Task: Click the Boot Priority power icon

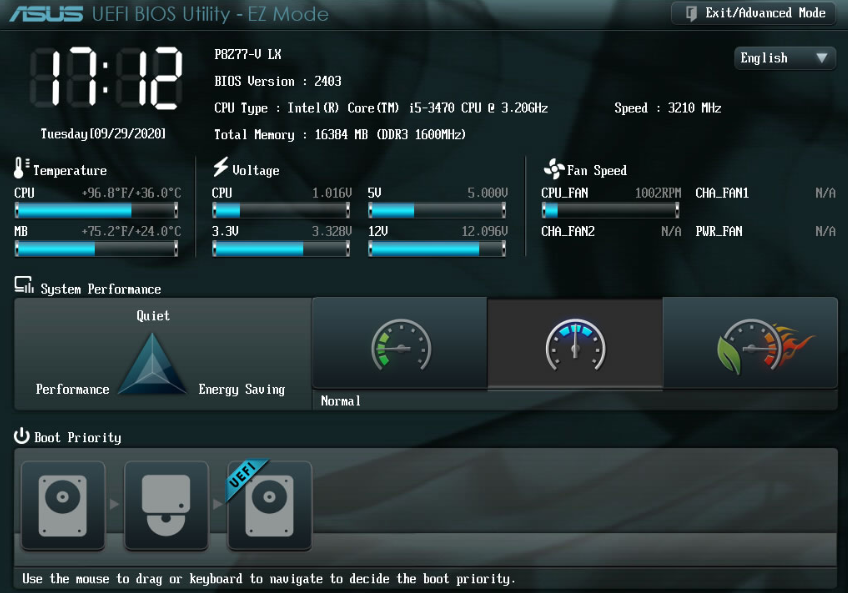Action: coord(22,436)
